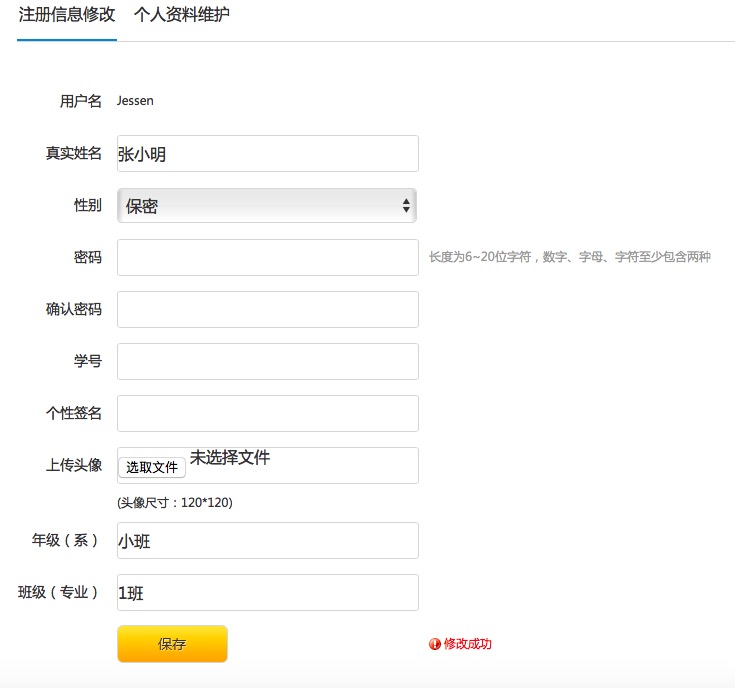Focus the 密码 input field
Screen dimensions: 735x688
(268, 257)
